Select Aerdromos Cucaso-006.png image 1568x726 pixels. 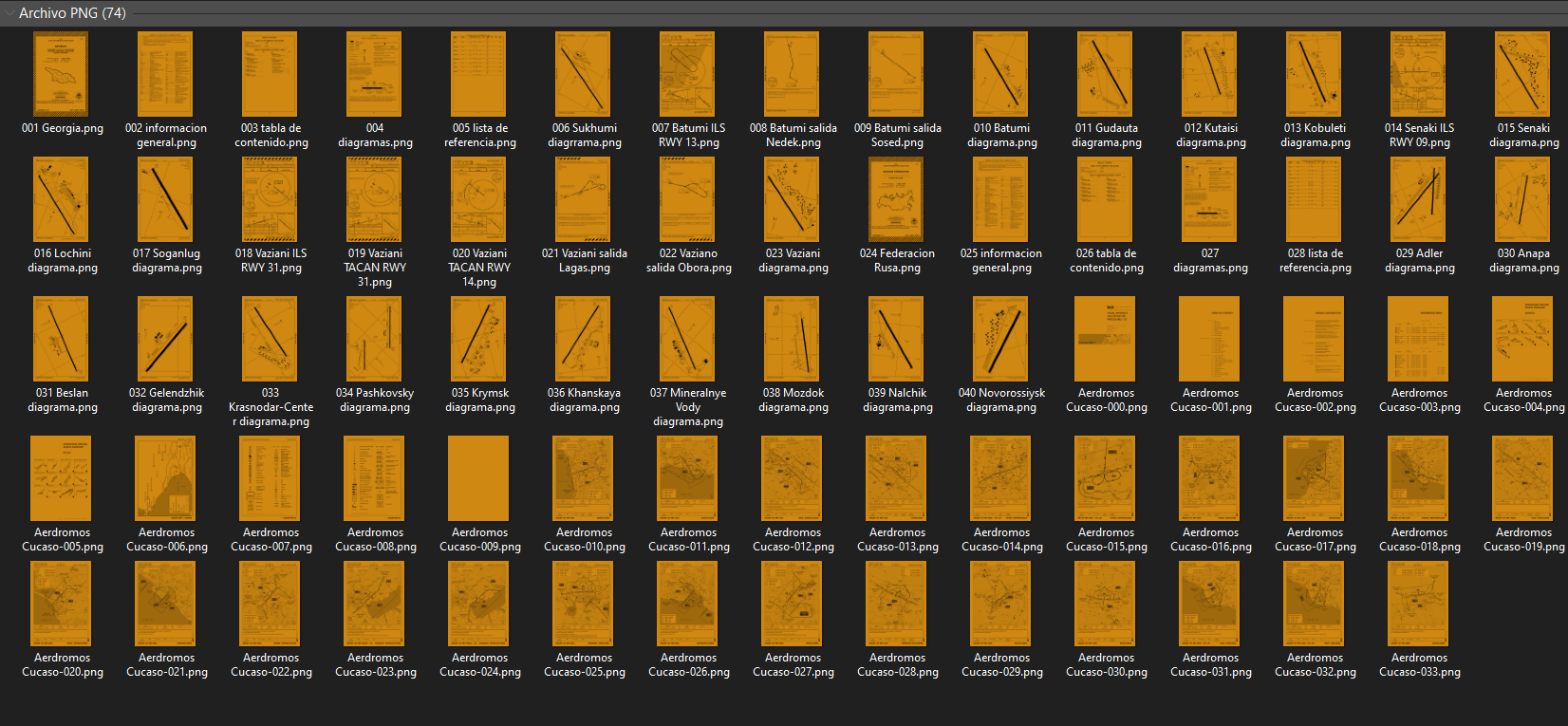pyautogui.click(x=165, y=478)
